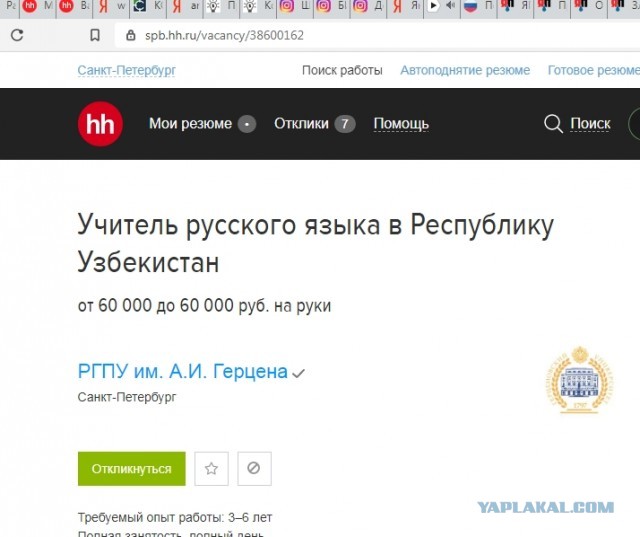Viewport: 640px width, 537px height.
Task: Switch to the tab with the Russian flag icon
Action: (x=479, y=6)
